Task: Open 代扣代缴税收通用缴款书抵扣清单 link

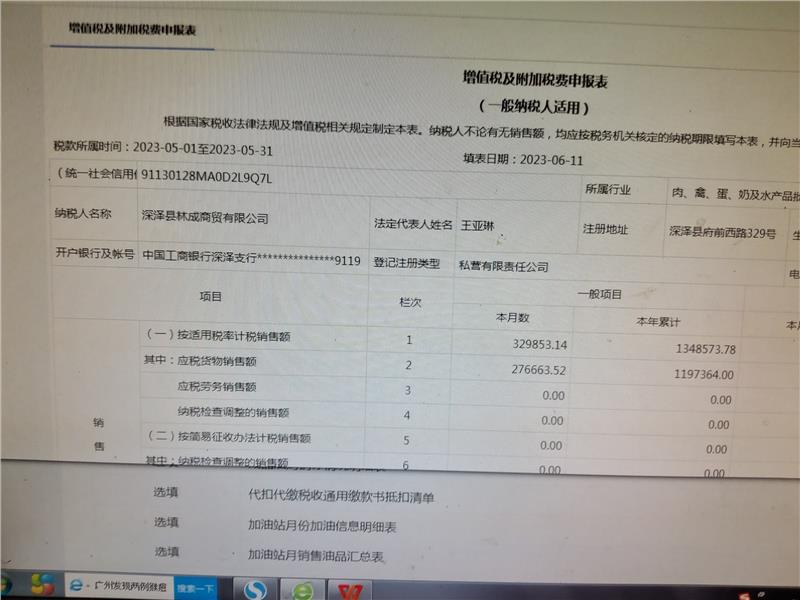Action: pos(341,496)
